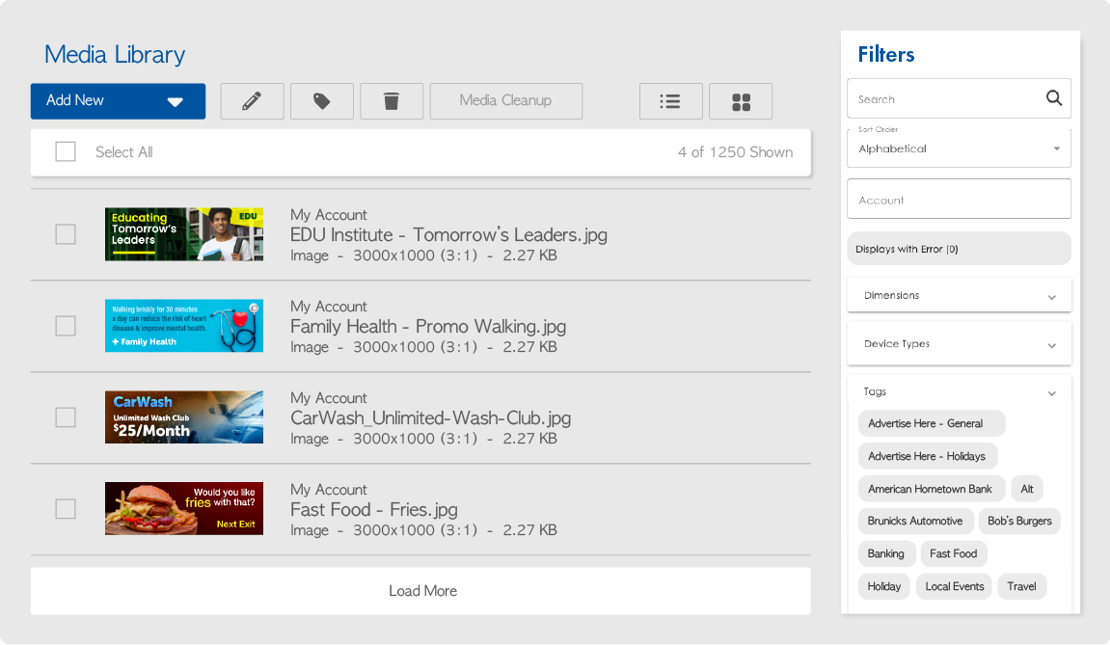Check the Select All checkbox
The height and width of the screenshot is (645, 1110).
point(66,152)
